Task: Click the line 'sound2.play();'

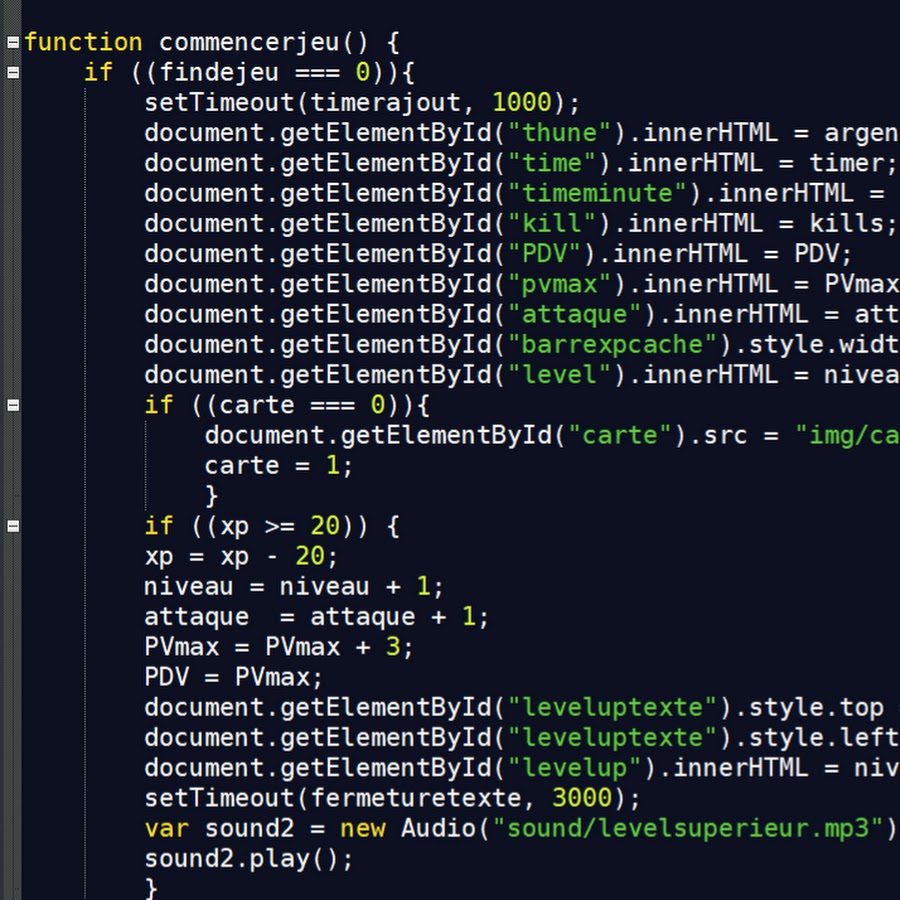Action: pyautogui.click(x=249, y=860)
